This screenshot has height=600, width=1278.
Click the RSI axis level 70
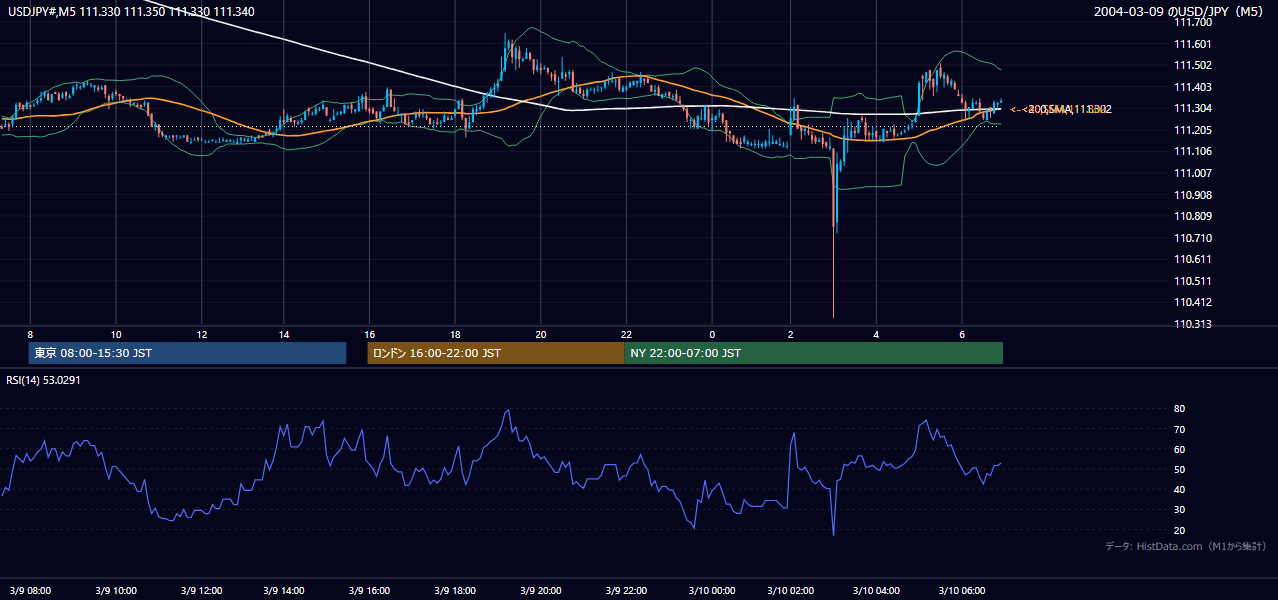click(1179, 429)
